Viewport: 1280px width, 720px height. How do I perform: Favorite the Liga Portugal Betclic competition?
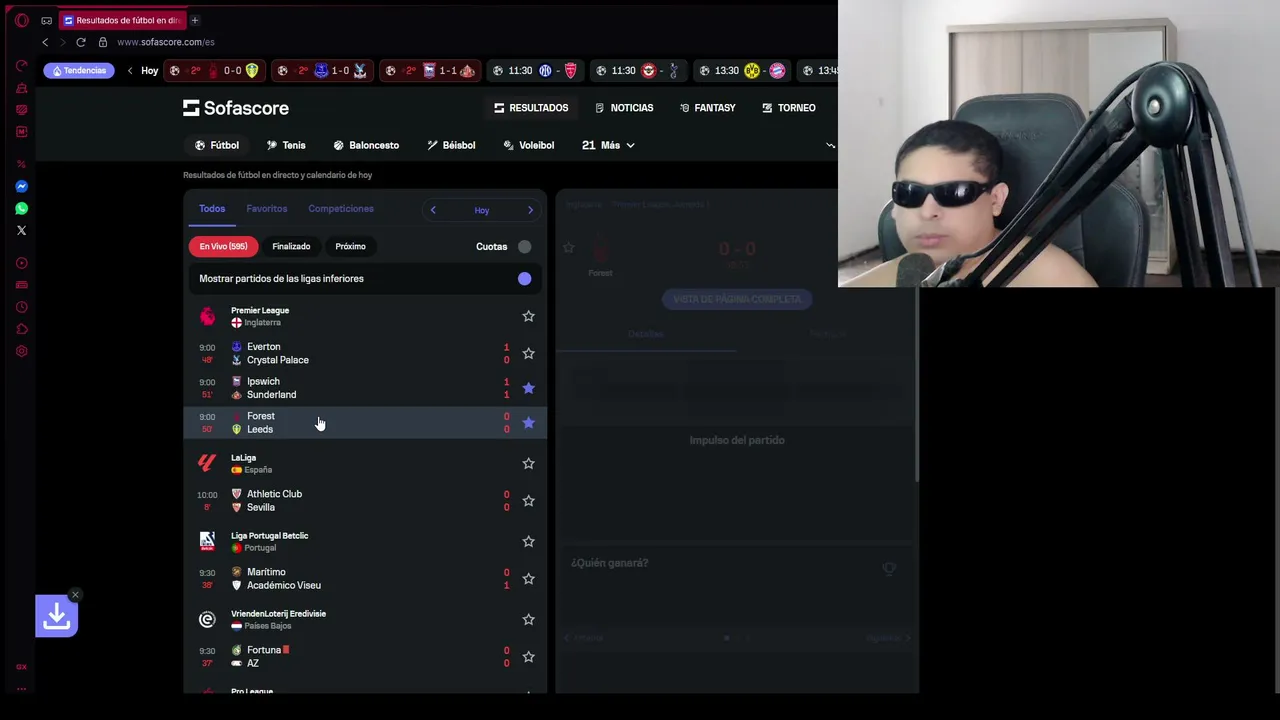(528, 541)
